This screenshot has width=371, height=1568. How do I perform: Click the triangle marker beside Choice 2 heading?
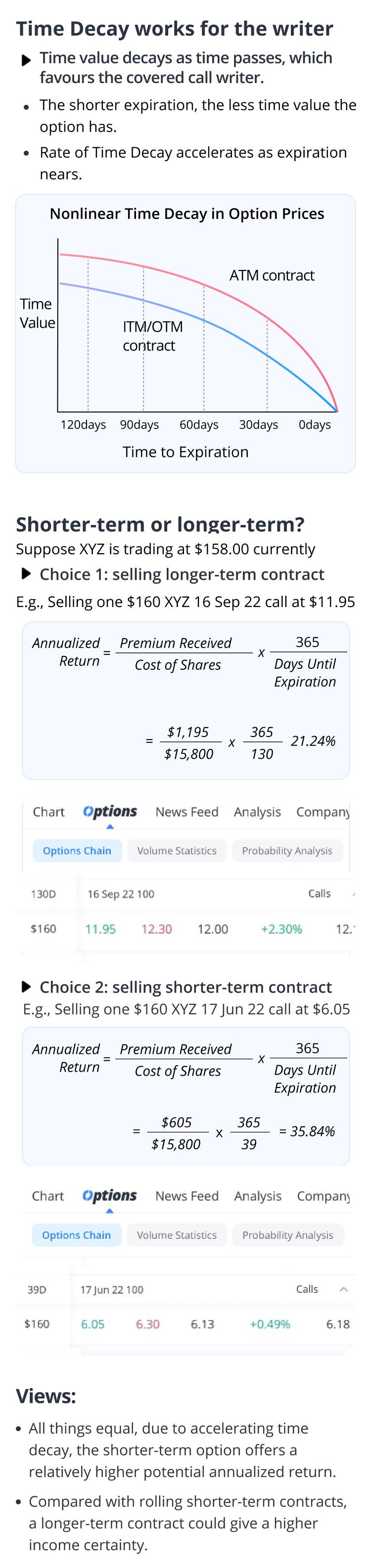point(26,986)
